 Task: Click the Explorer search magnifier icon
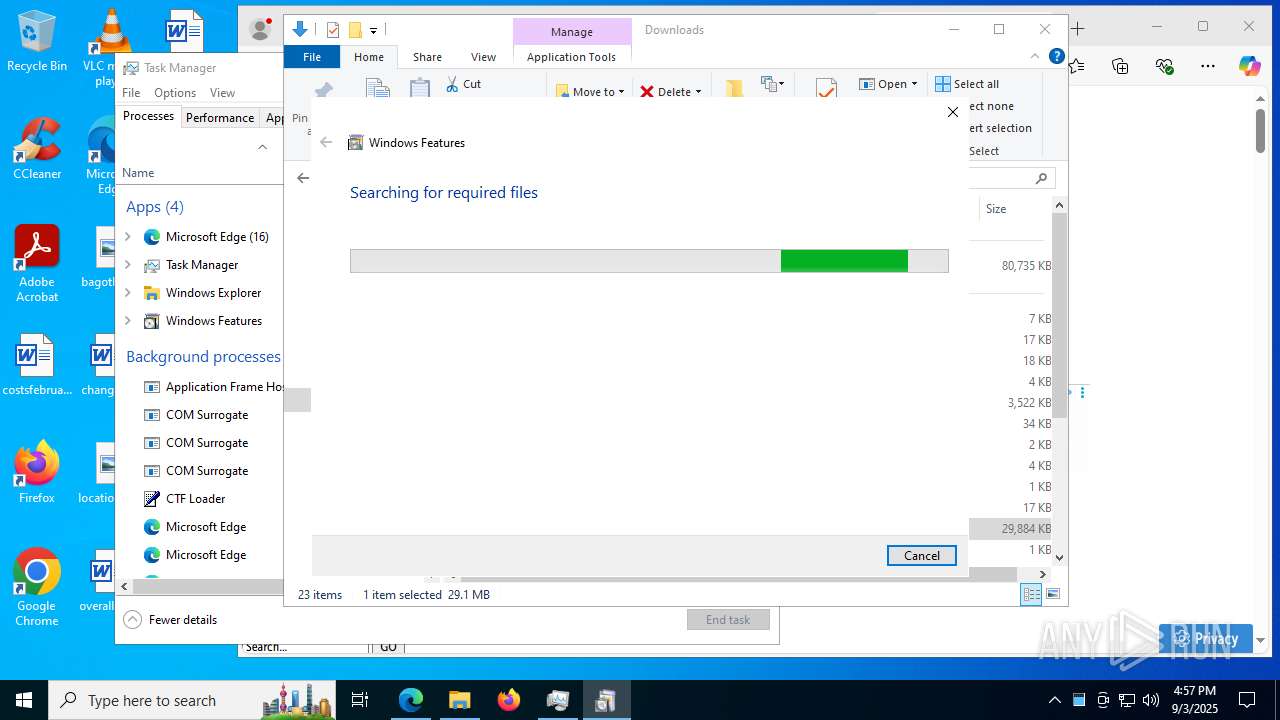pos(1041,178)
